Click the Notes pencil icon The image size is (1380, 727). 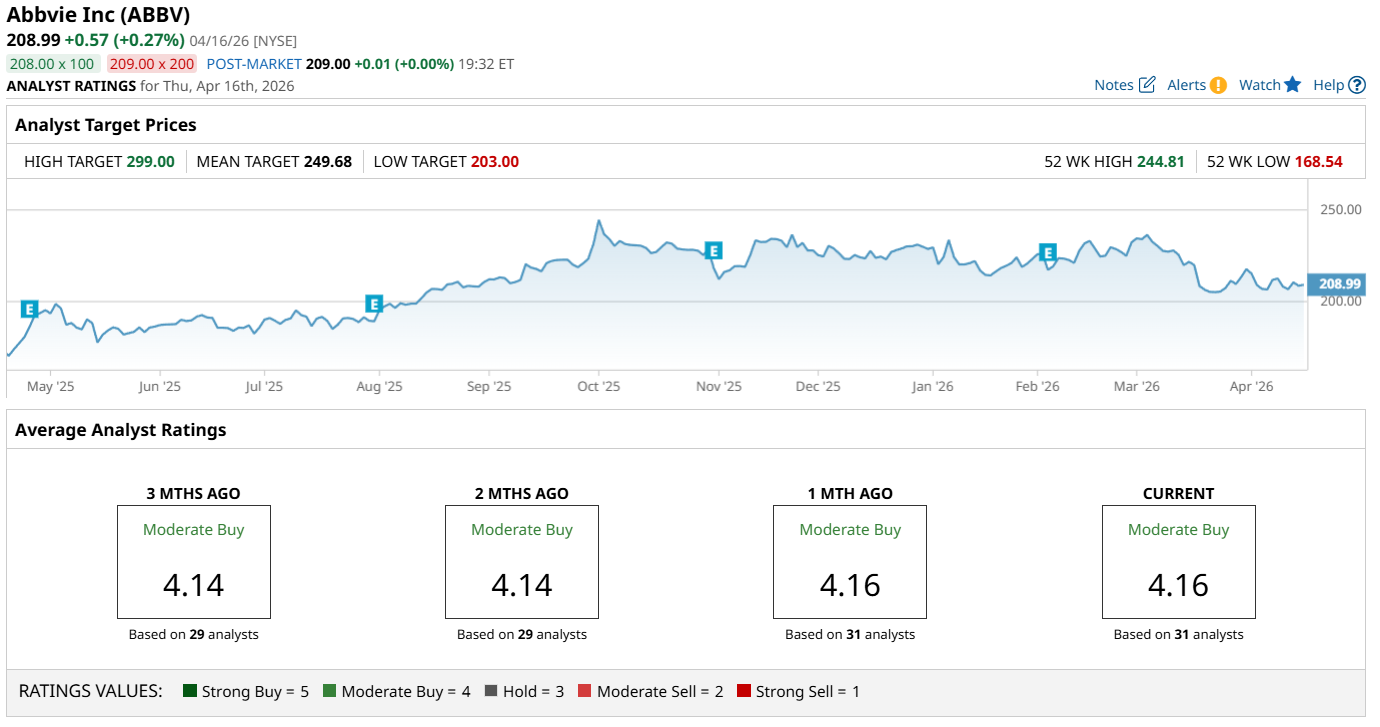coord(1147,85)
